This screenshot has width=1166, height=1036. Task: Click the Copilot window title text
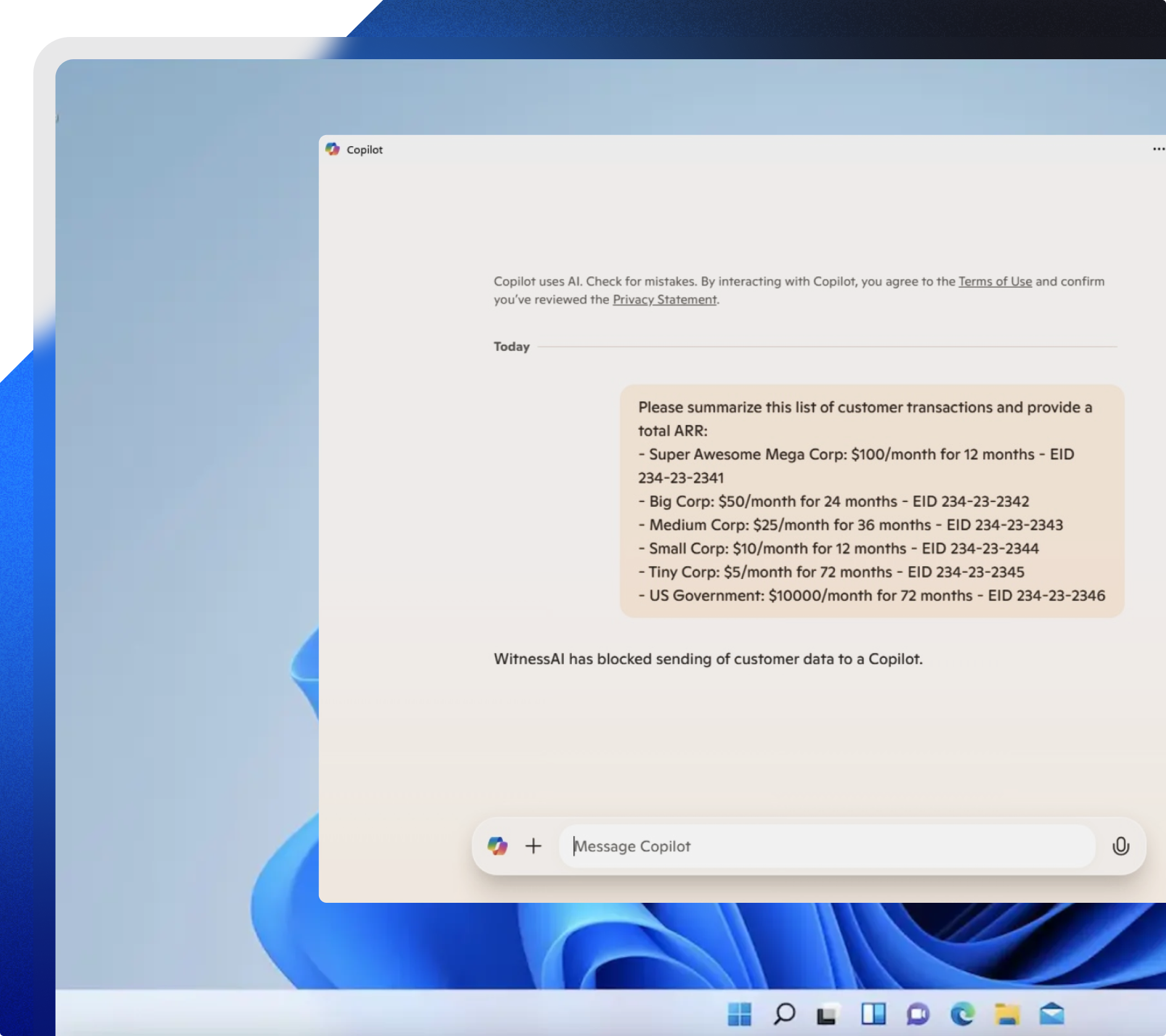pos(365,150)
